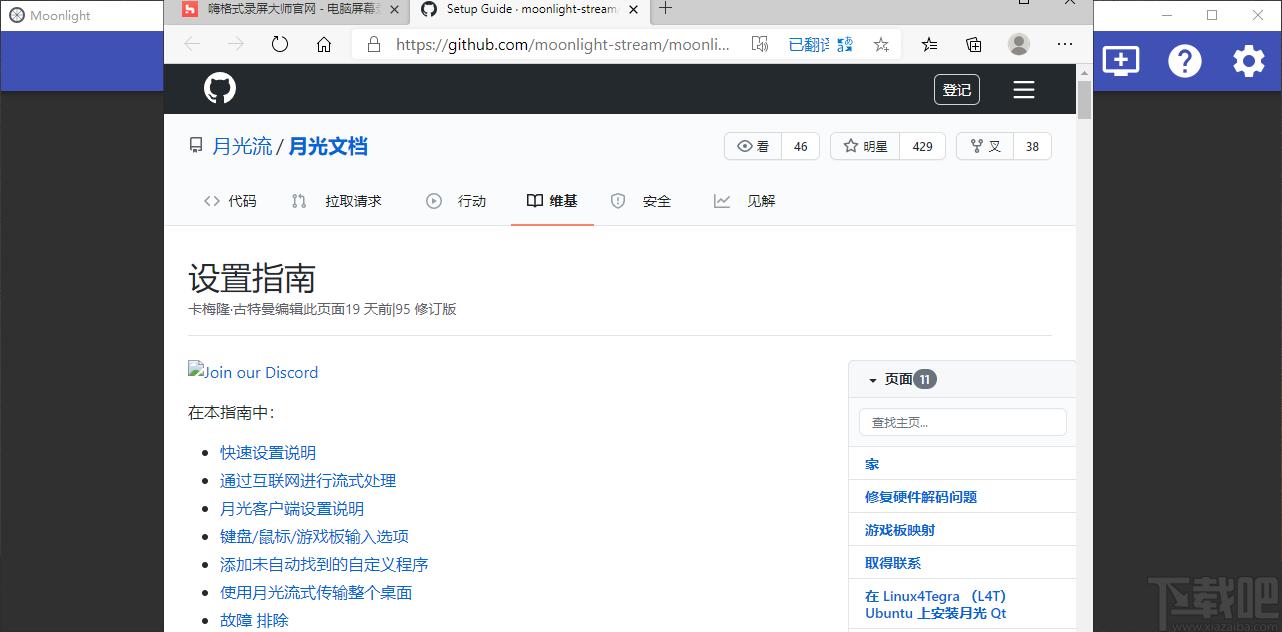
Task: Click the star count 429
Action: 923,146
